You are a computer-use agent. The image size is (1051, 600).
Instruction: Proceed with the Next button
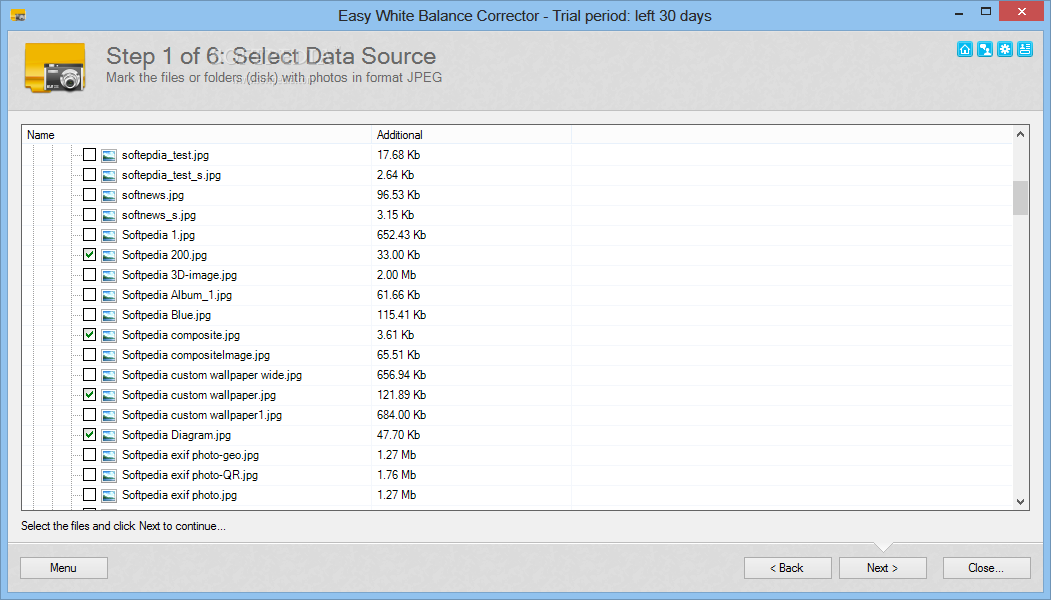883,568
